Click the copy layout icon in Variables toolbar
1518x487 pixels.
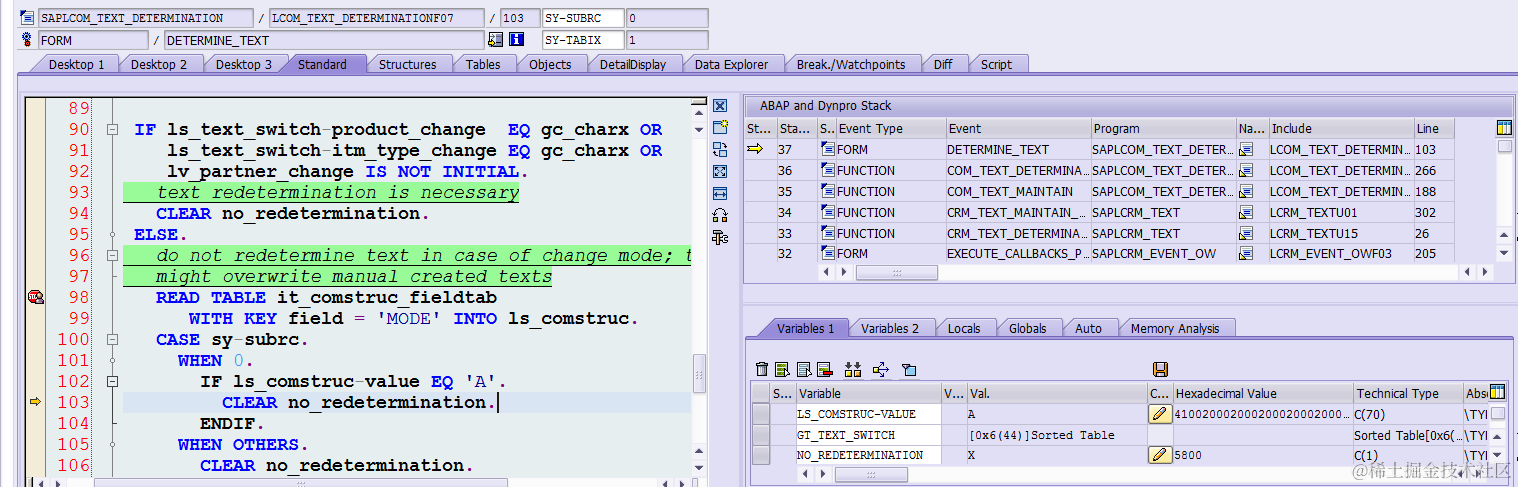[x=909, y=370]
